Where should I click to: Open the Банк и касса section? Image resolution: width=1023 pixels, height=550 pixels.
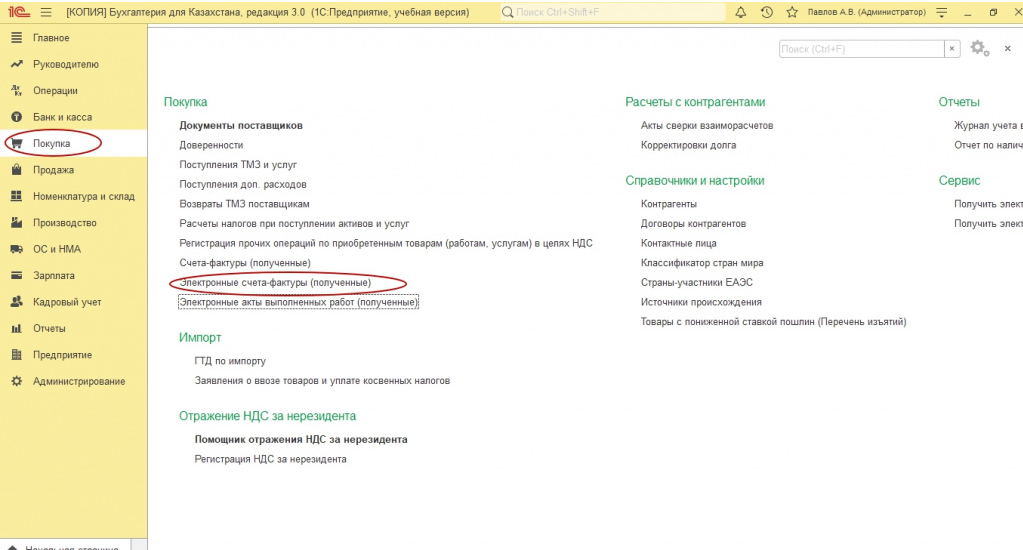point(62,117)
